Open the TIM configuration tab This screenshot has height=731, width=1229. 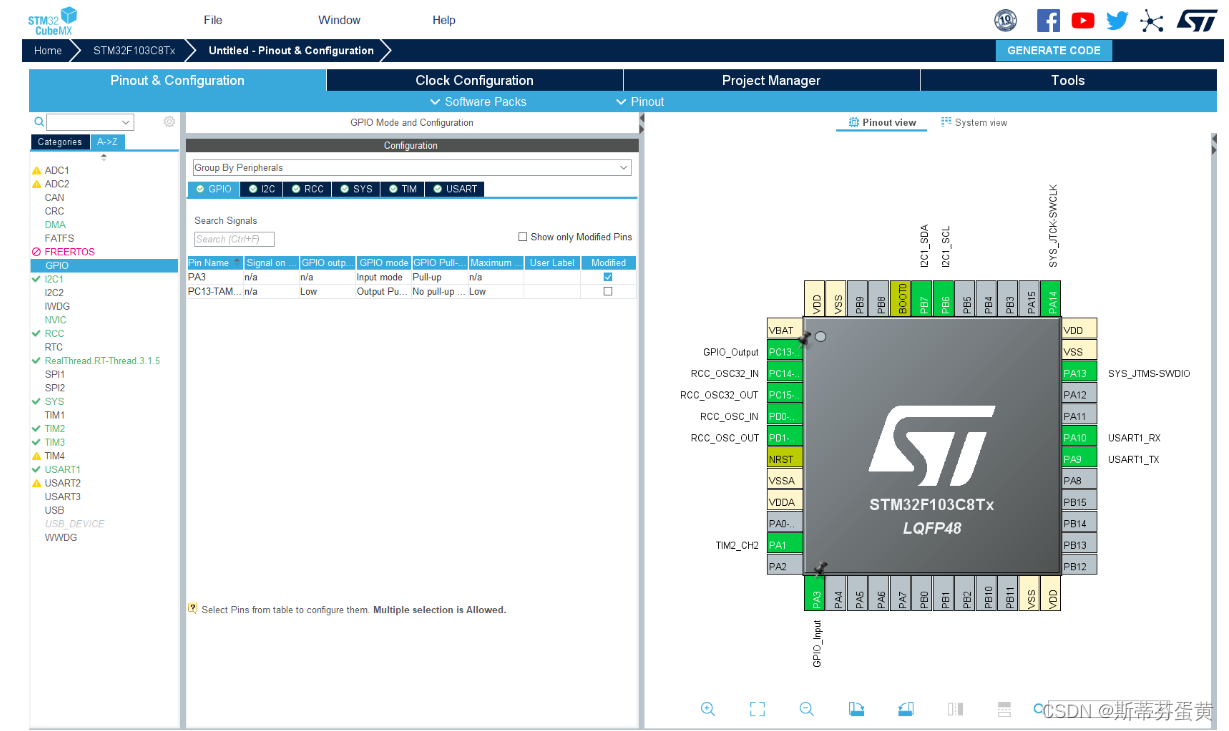click(x=403, y=189)
